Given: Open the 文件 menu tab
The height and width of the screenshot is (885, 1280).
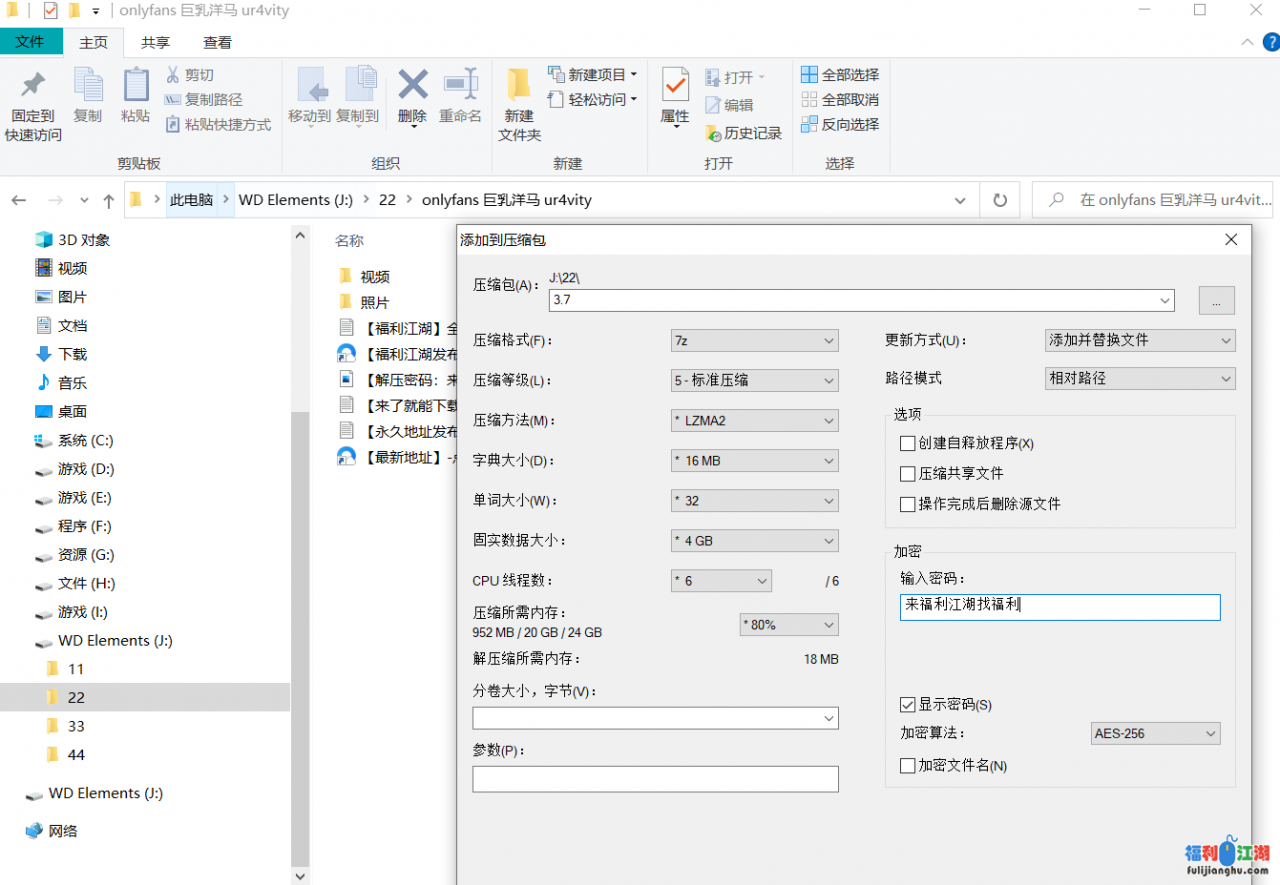Looking at the screenshot, I should [x=30, y=42].
